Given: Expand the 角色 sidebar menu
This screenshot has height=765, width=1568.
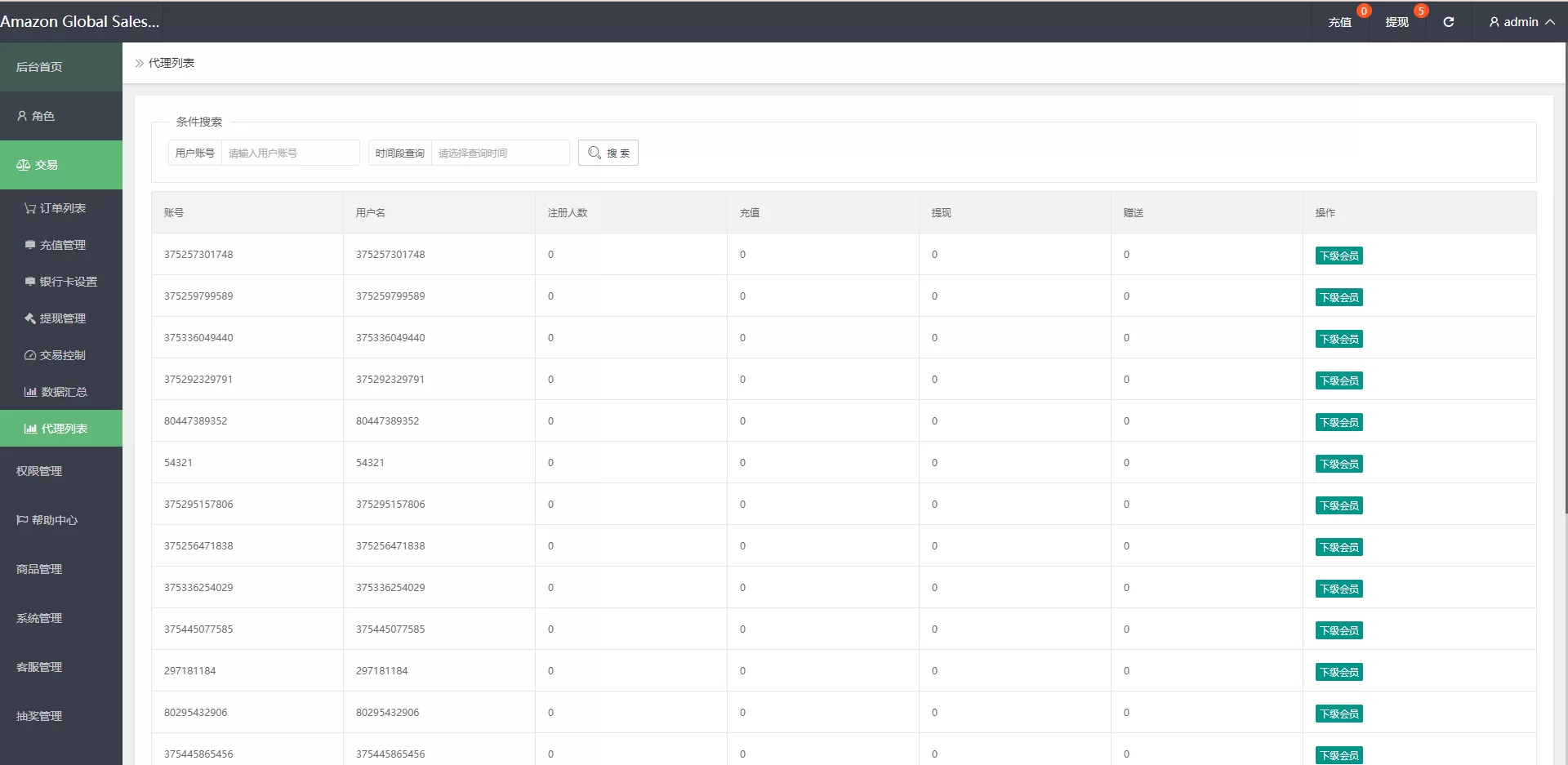Looking at the screenshot, I should click(x=61, y=116).
